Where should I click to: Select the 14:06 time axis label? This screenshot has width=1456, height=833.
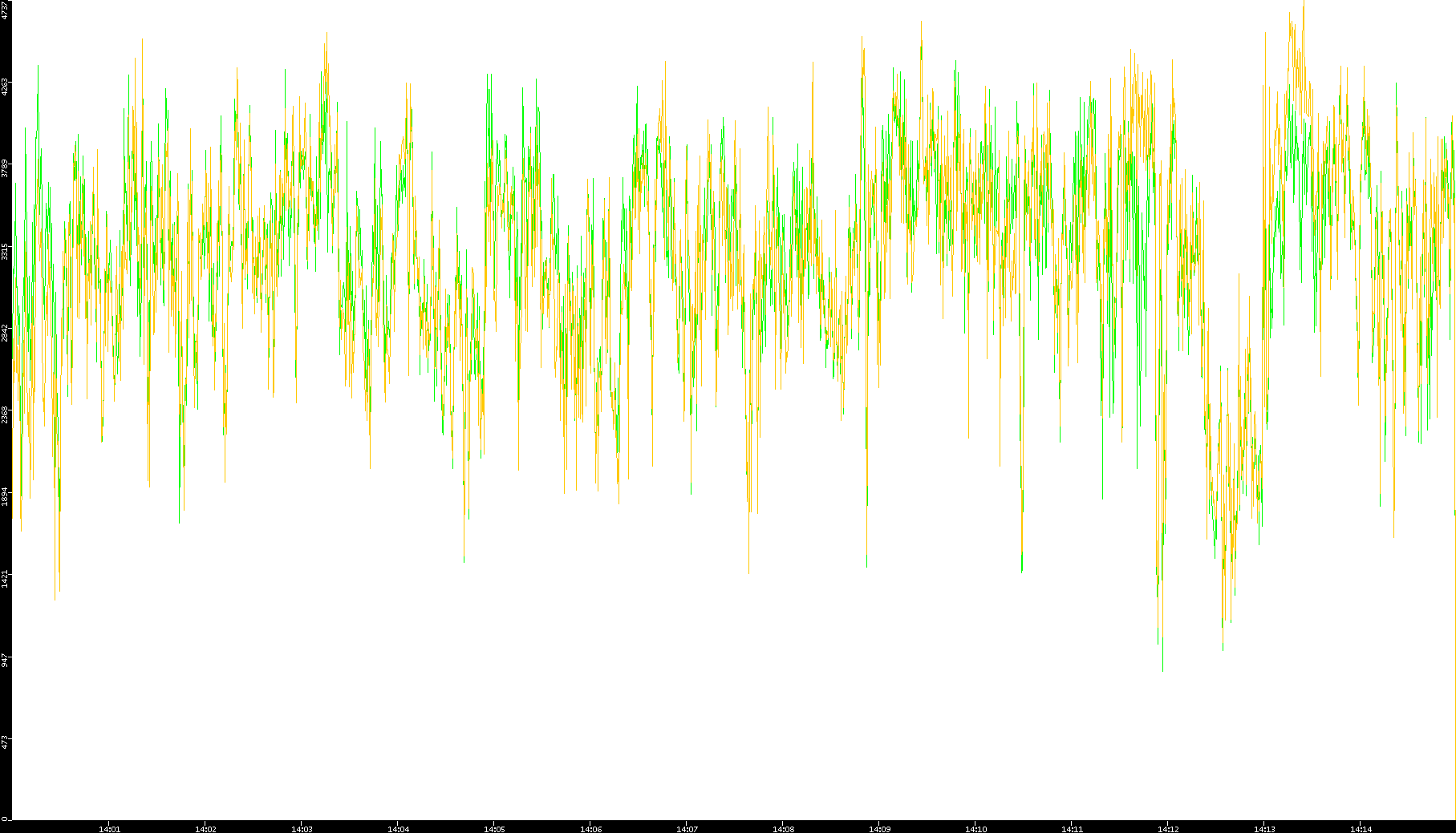(590, 828)
